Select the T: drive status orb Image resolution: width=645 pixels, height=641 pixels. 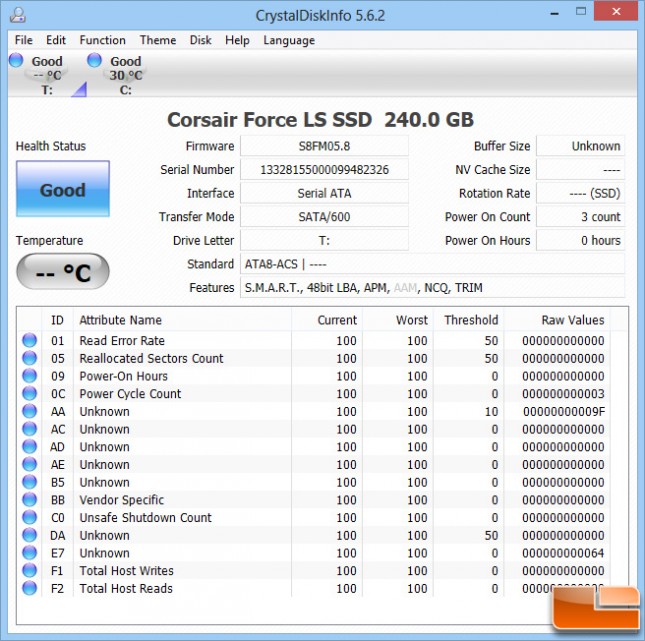click(x=16, y=60)
